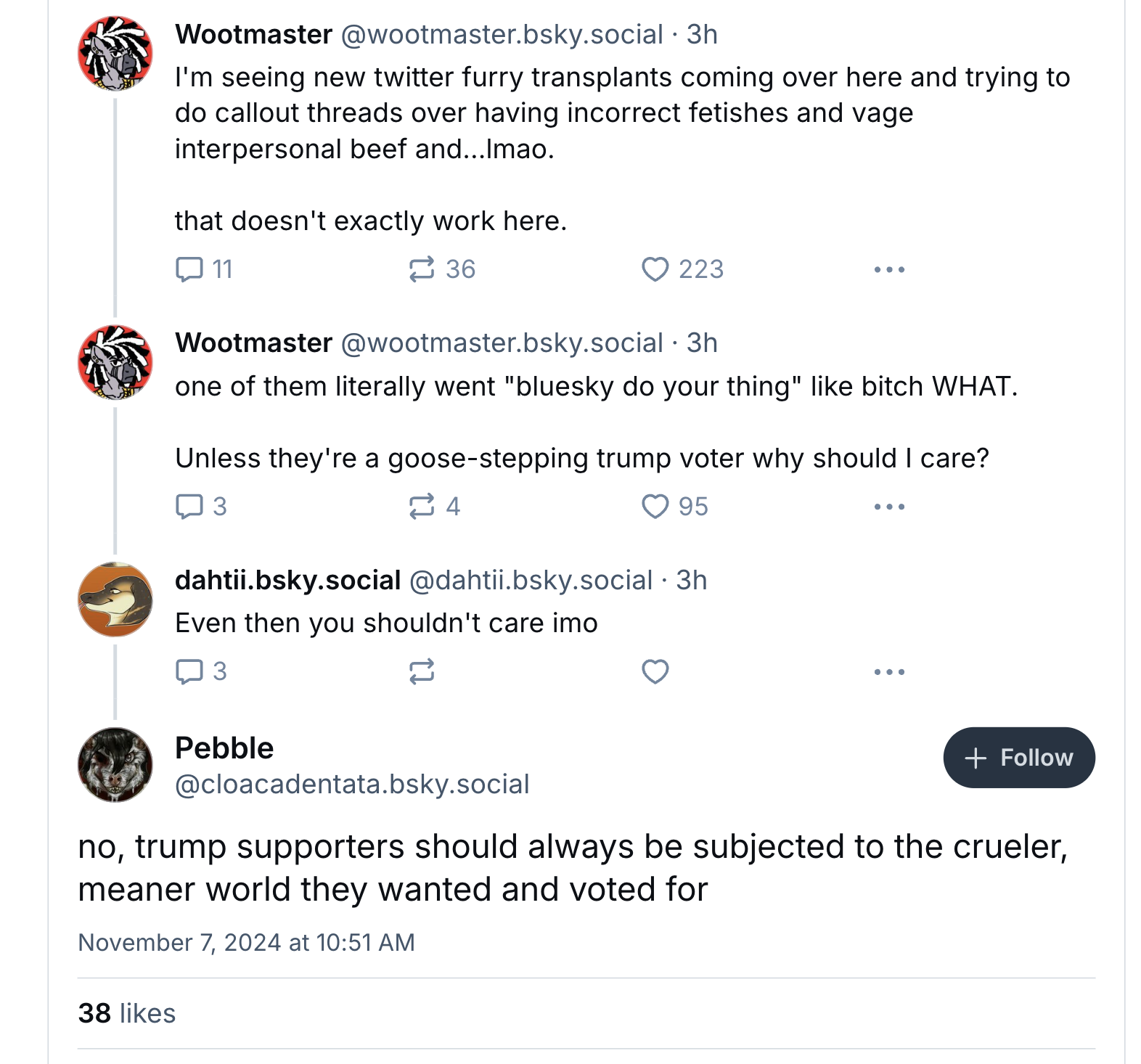
Task: Open more options on the second Wootmaster post
Action: coord(889,506)
